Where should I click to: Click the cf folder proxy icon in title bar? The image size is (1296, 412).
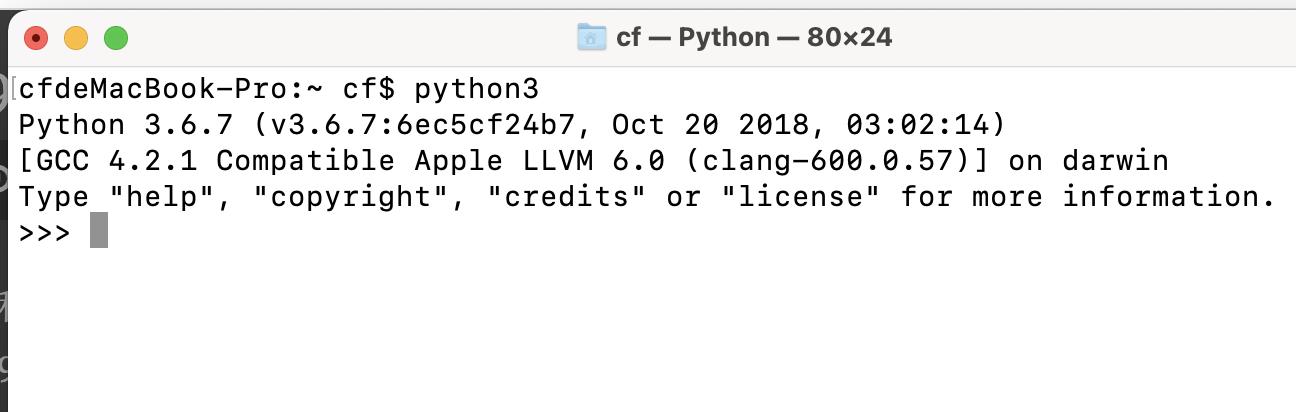[x=592, y=38]
